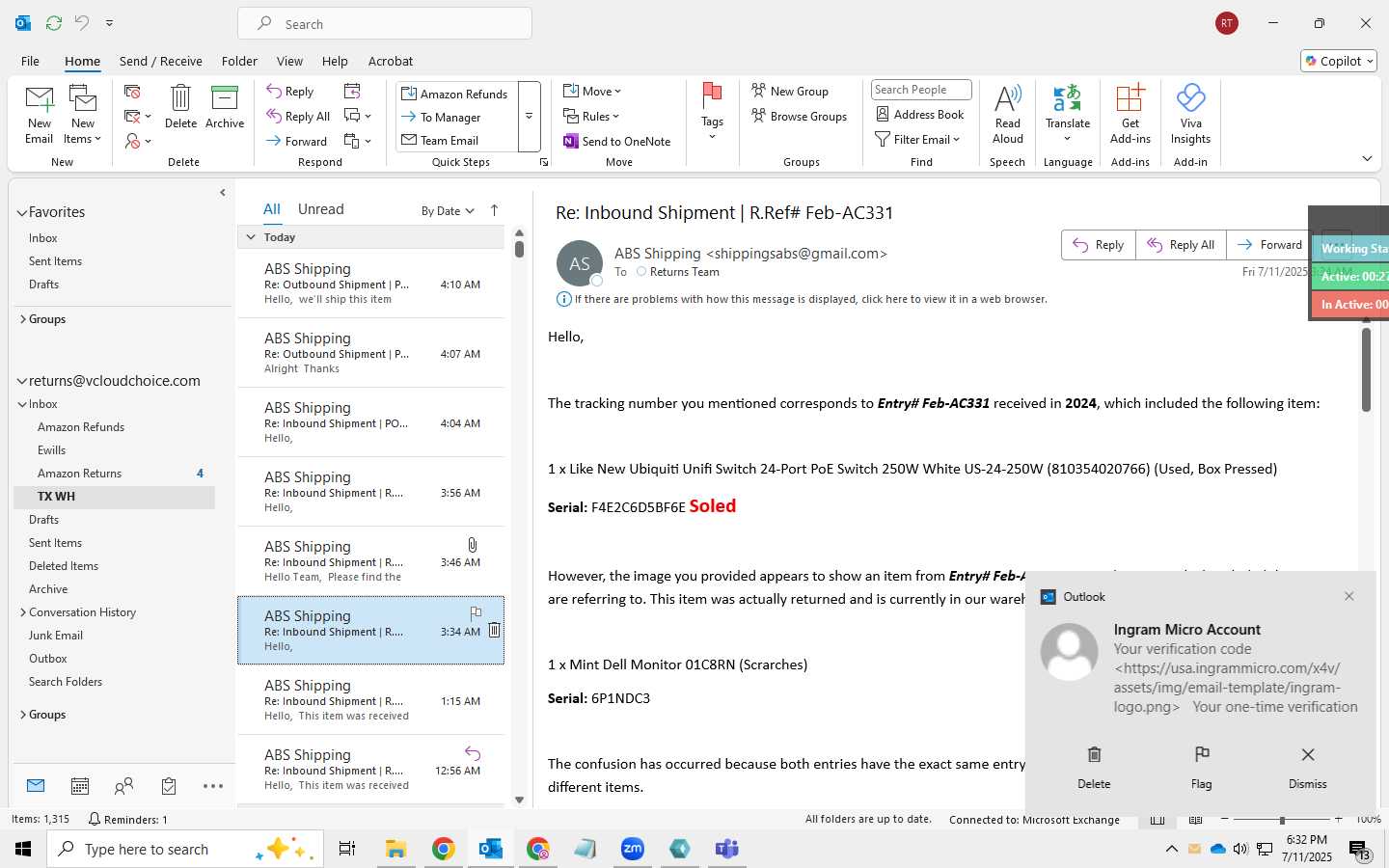1389x868 pixels.
Task: Create a New Group
Action: tap(790, 92)
